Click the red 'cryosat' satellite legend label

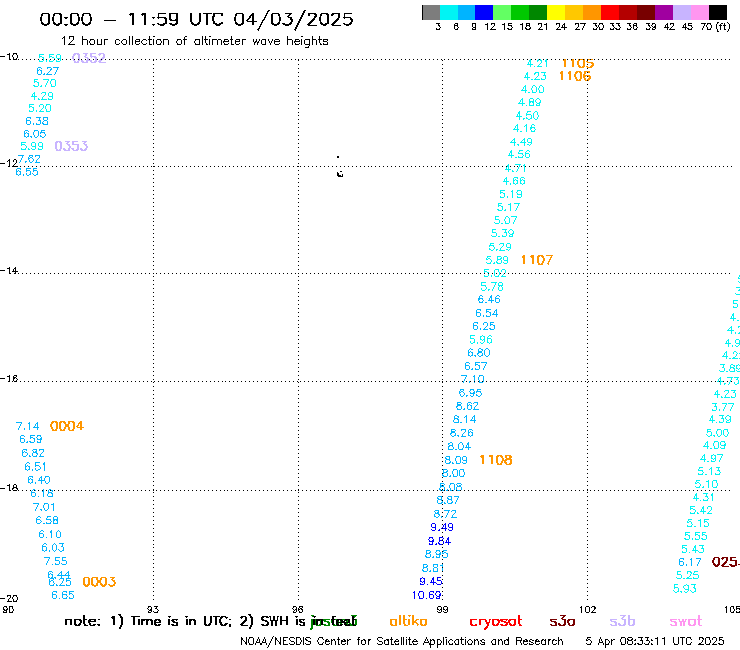pos(496,622)
